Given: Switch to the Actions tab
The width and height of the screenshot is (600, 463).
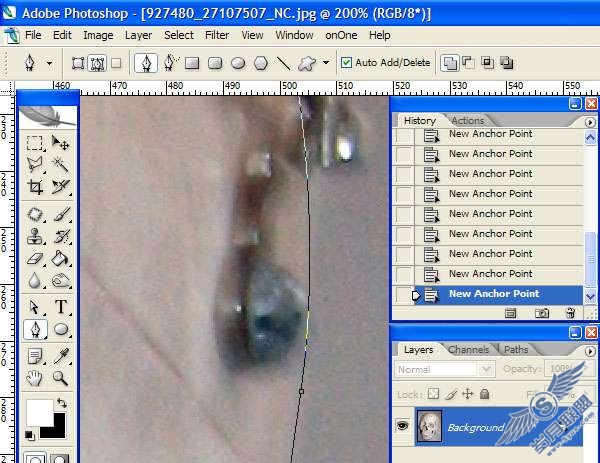Looking at the screenshot, I should click(467, 121).
